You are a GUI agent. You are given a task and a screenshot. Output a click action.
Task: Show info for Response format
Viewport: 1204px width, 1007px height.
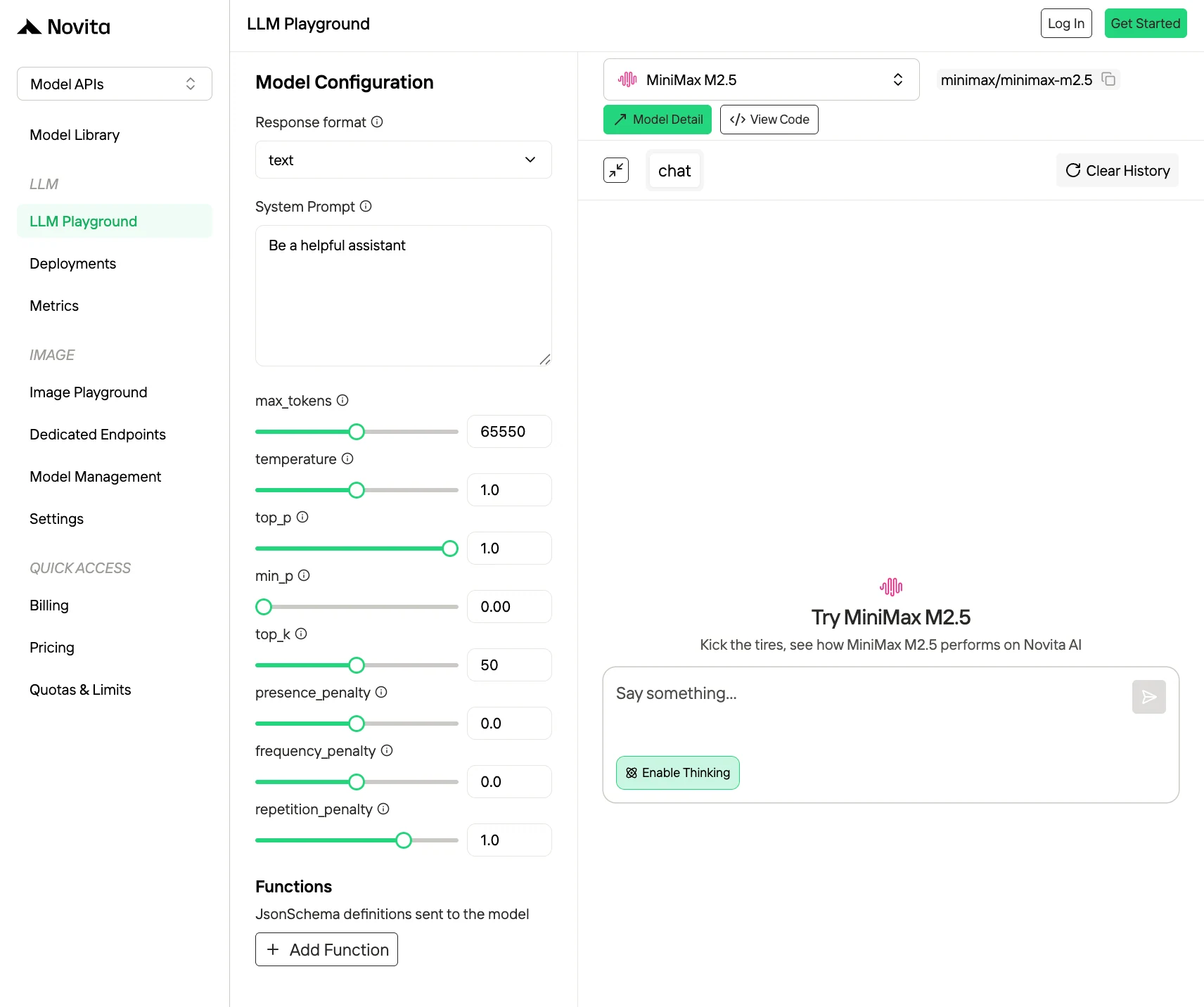(x=377, y=122)
